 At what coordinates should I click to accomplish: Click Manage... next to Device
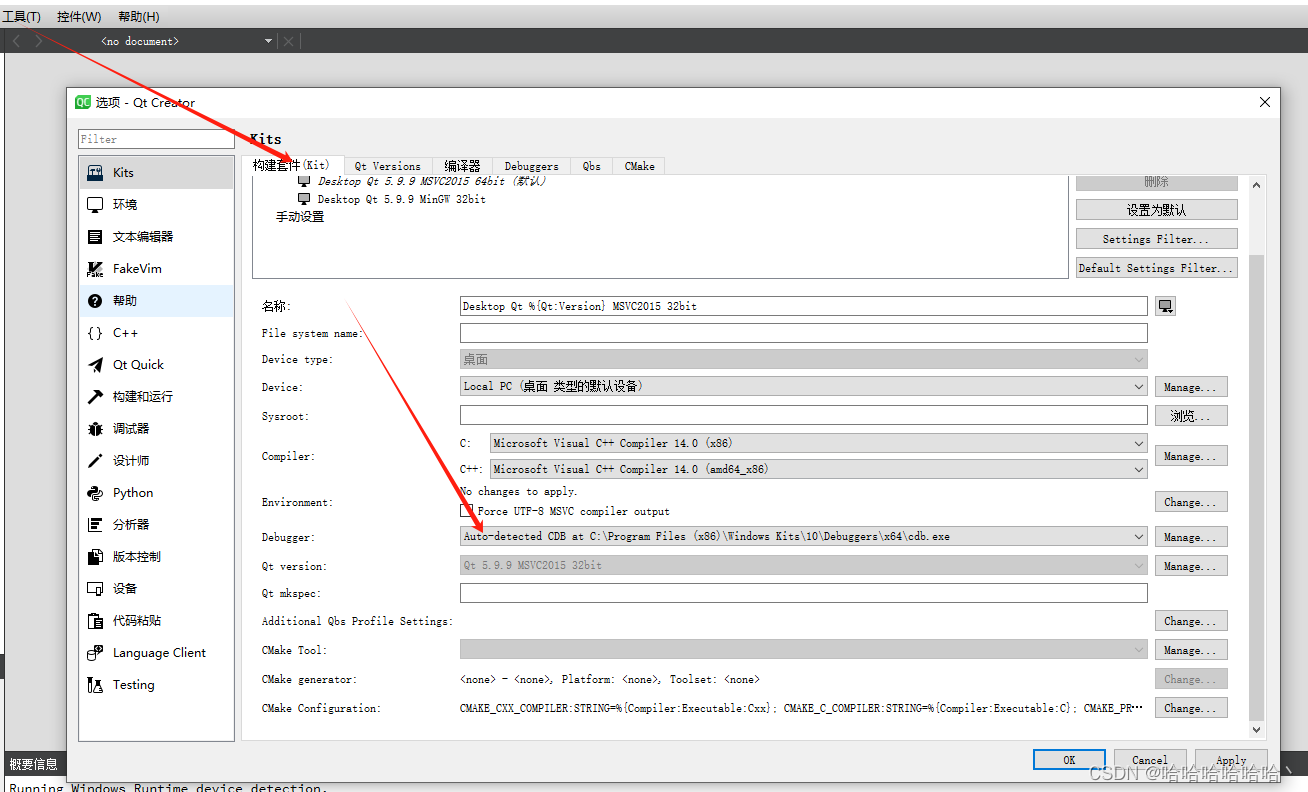pyautogui.click(x=1190, y=387)
